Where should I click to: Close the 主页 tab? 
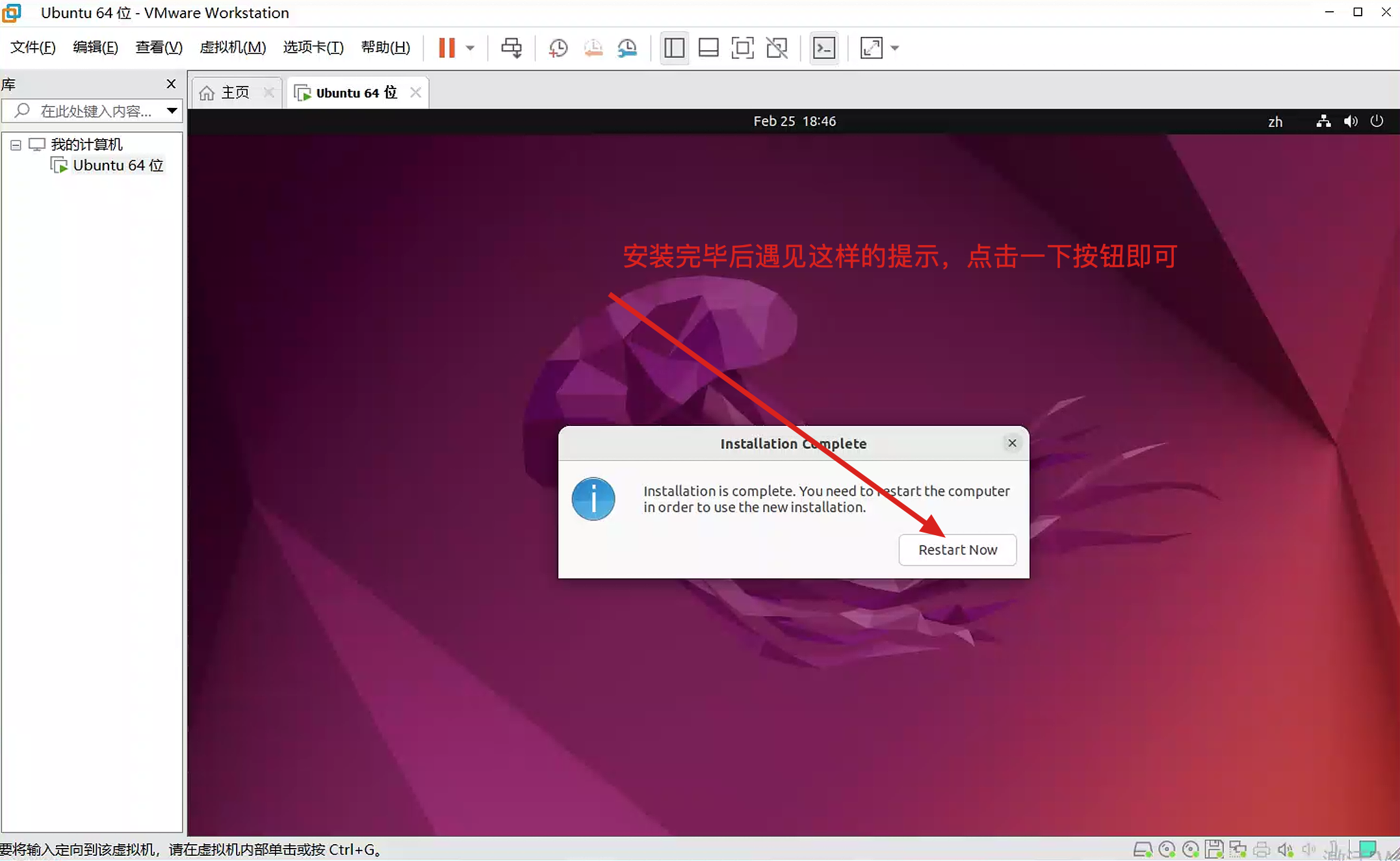tap(268, 92)
